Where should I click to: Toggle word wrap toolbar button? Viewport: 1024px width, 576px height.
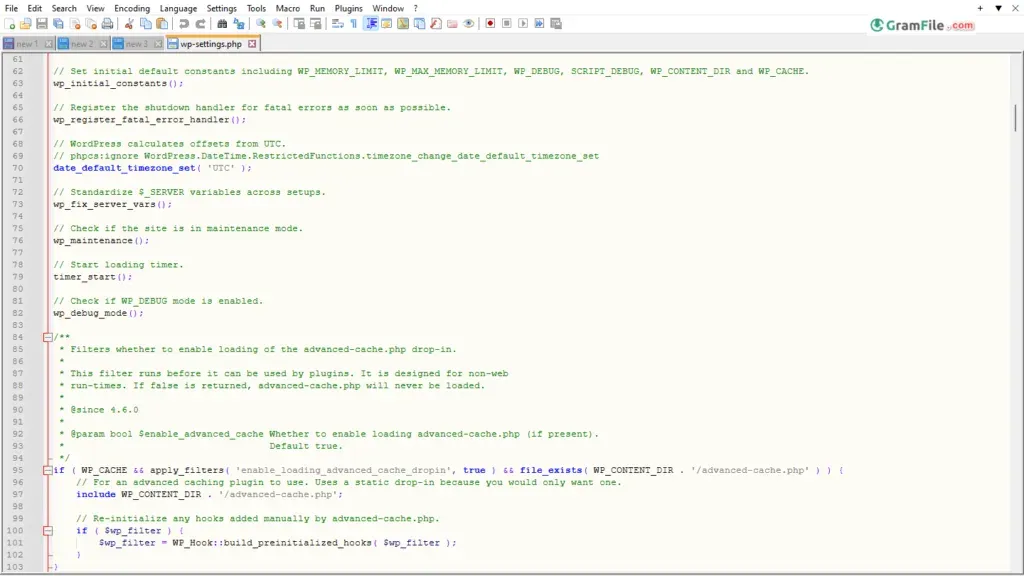pos(338,24)
